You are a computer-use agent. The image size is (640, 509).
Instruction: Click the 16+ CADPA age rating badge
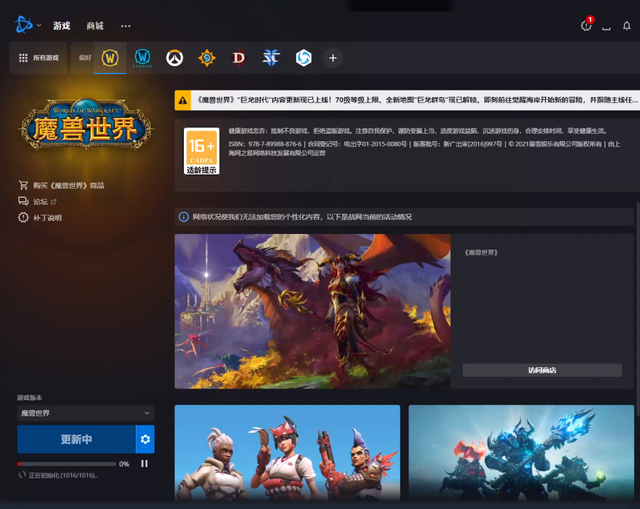point(201,151)
